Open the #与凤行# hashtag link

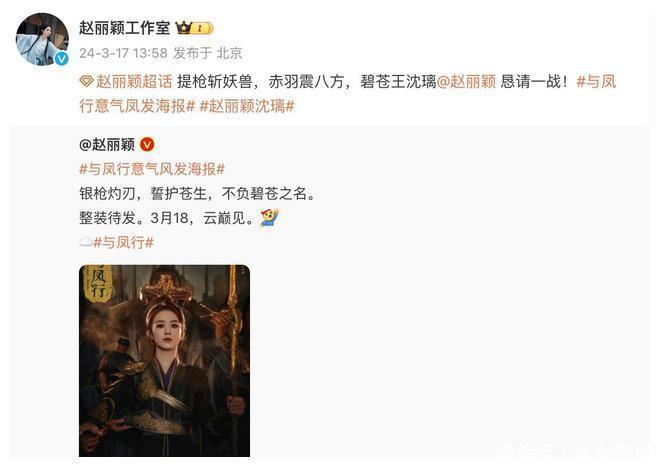click(123, 242)
